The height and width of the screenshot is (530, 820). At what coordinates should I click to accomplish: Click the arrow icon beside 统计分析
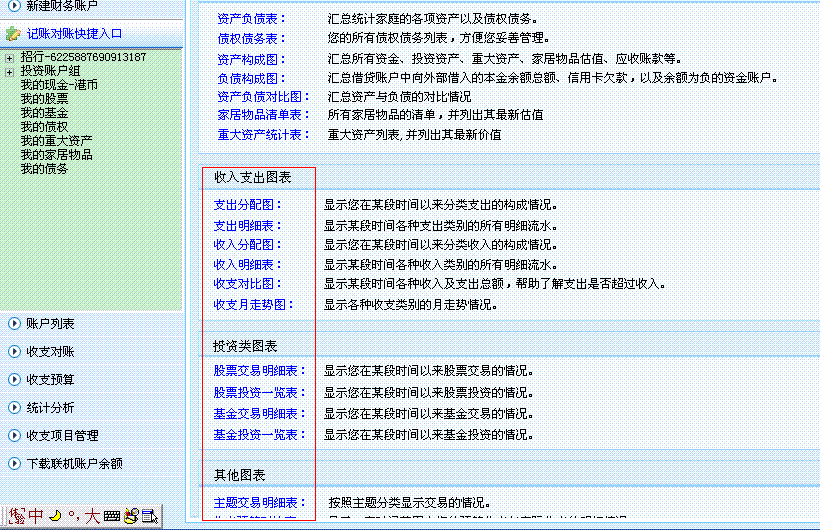click(x=13, y=407)
